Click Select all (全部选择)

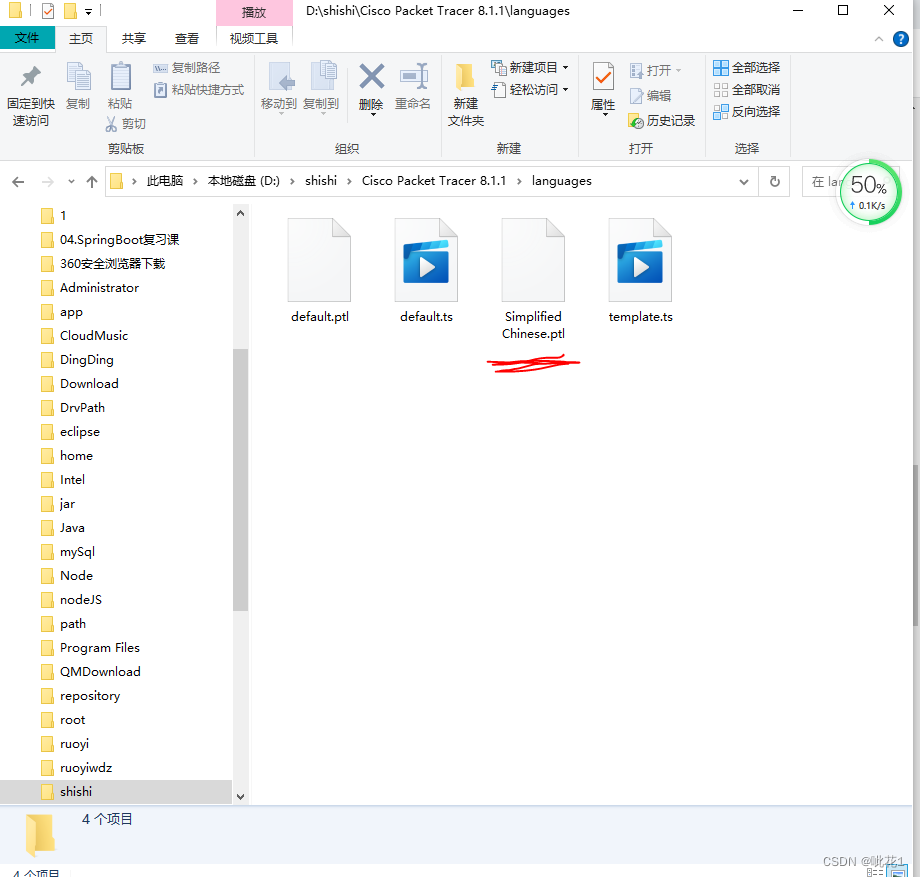click(746, 68)
